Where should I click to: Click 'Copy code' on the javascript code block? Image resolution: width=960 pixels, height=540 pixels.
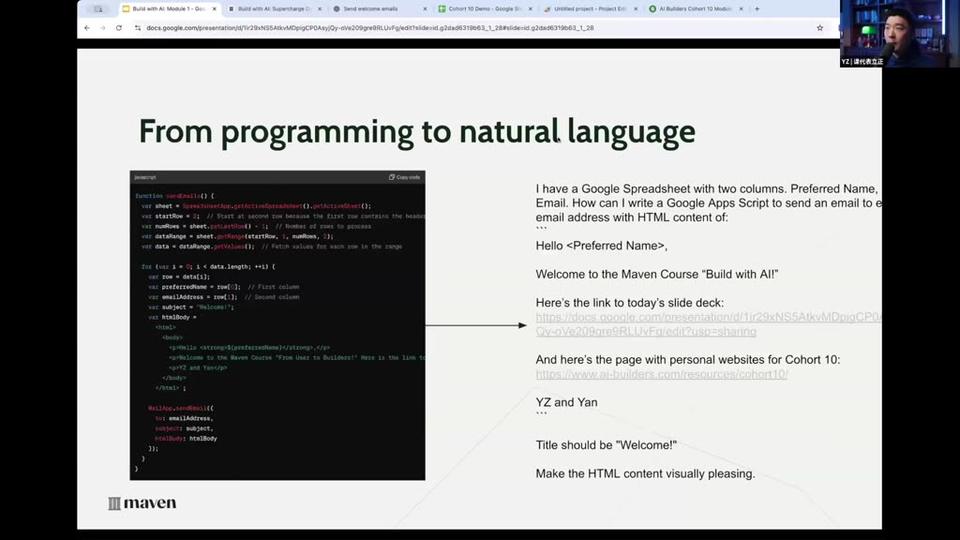pos(405,178)
